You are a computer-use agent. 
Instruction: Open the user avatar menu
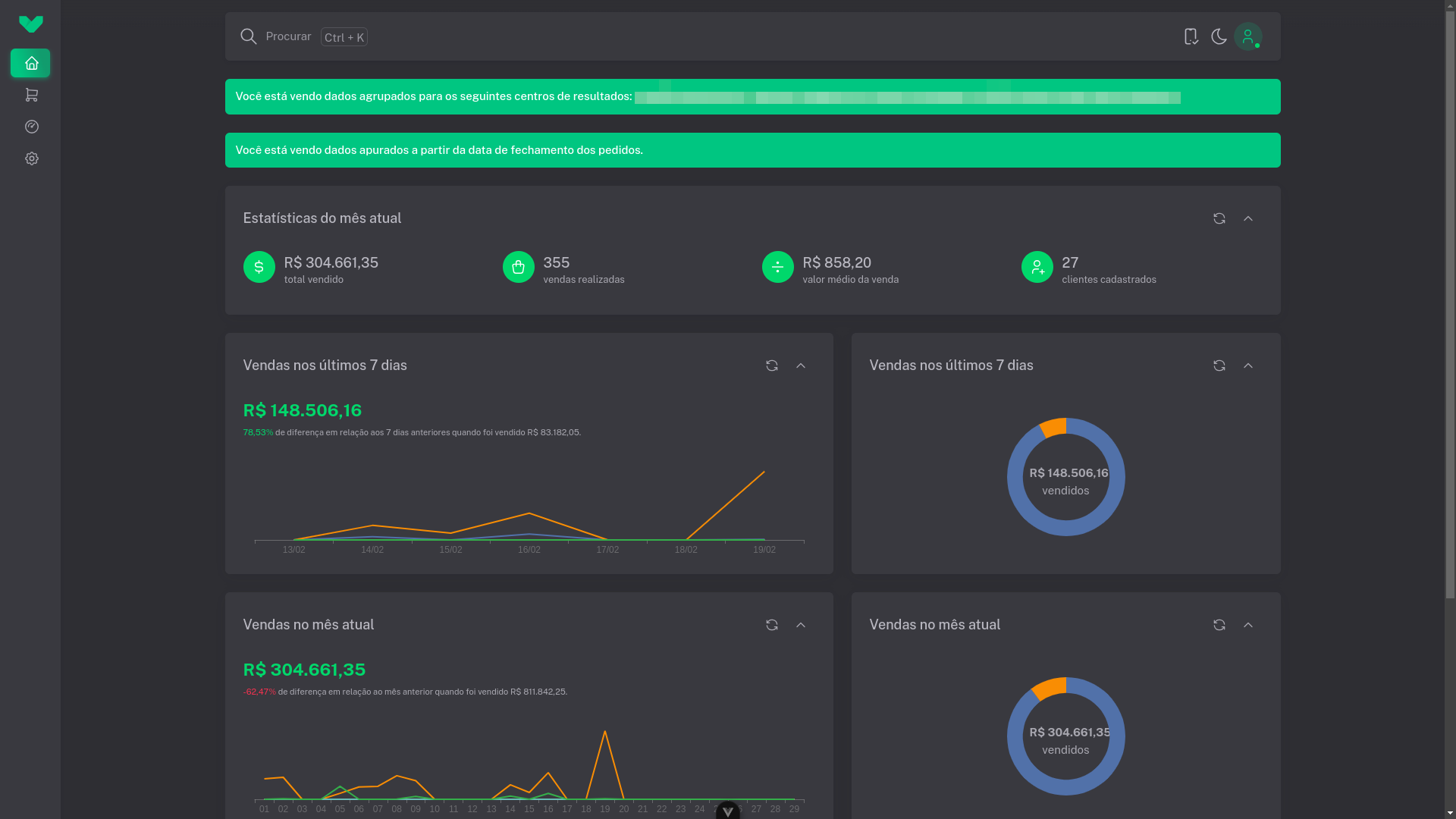point(1247,36)
